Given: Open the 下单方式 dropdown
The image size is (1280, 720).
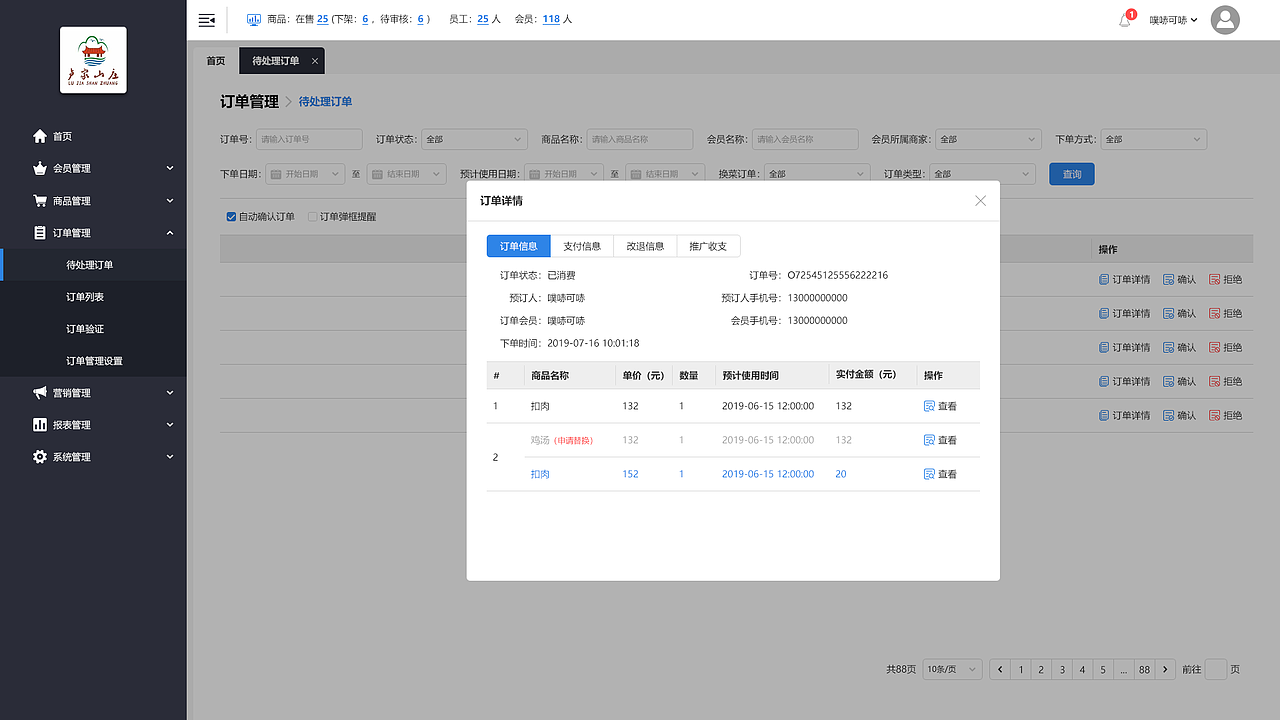Looking at the screenshot, I should [x=1154, y=139].
